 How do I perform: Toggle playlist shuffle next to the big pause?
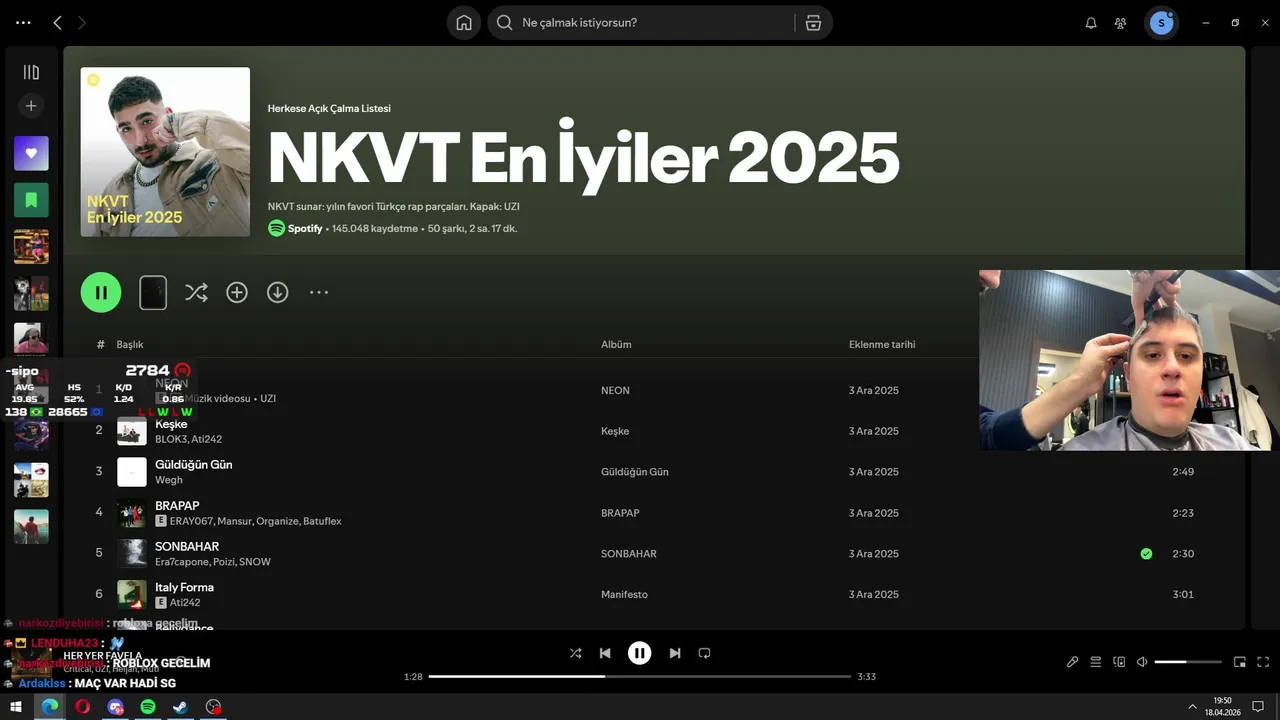pyautogui.click(x=196, y=292)
